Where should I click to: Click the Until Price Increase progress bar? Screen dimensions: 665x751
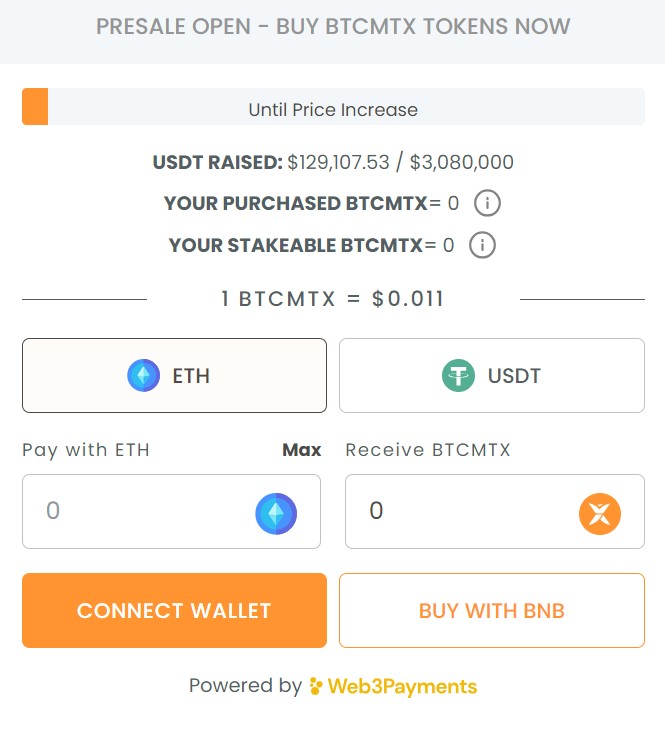pos(333,106)
